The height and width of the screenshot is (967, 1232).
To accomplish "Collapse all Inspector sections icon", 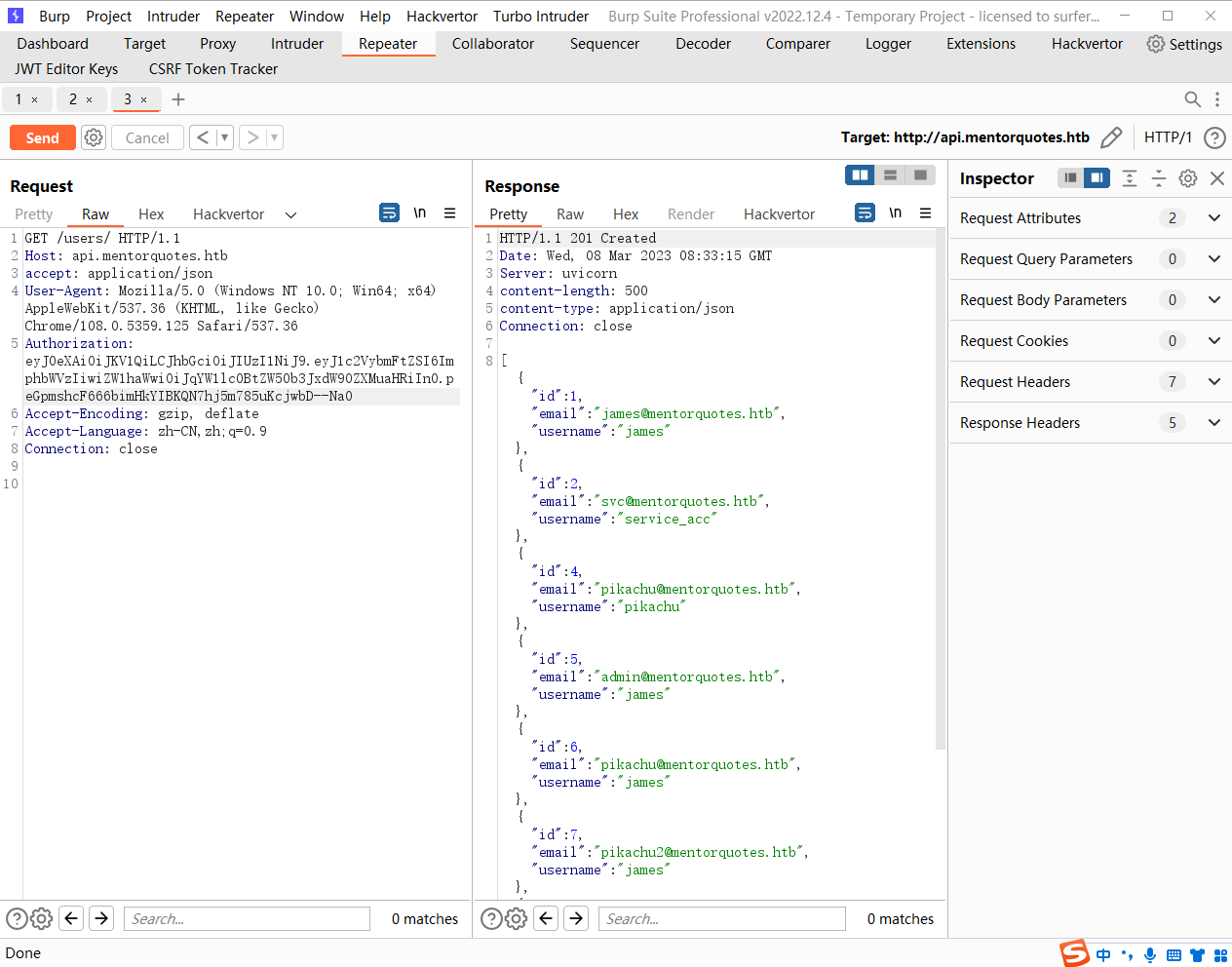I will pos(1159,177).
